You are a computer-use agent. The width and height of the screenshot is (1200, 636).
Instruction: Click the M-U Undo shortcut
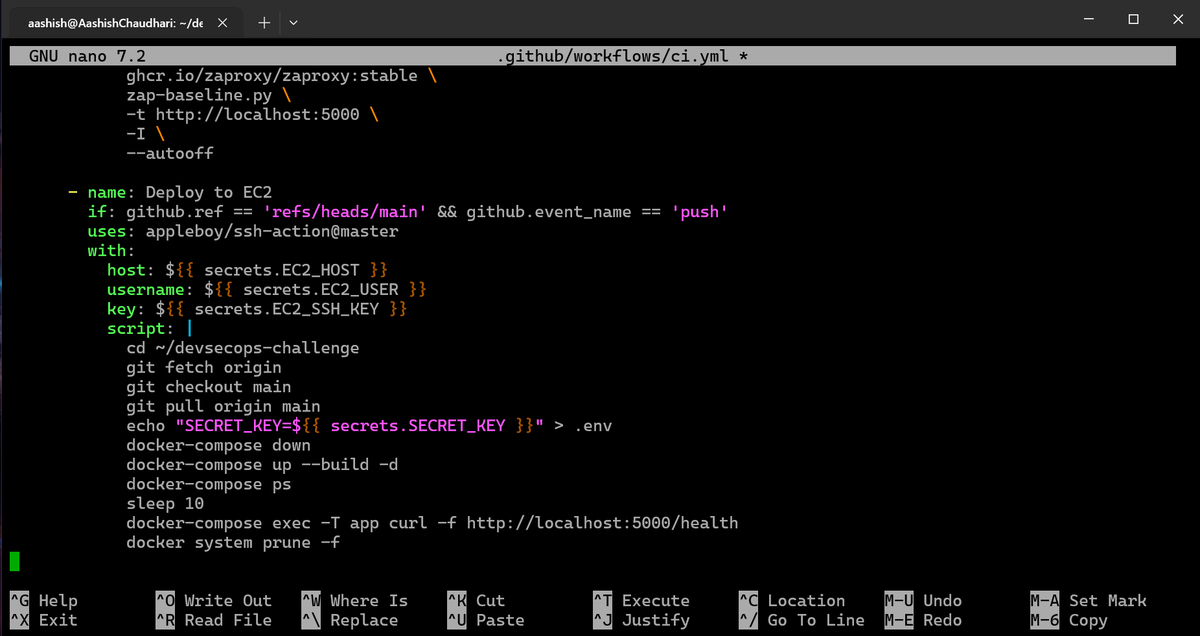tap(923, 601)
